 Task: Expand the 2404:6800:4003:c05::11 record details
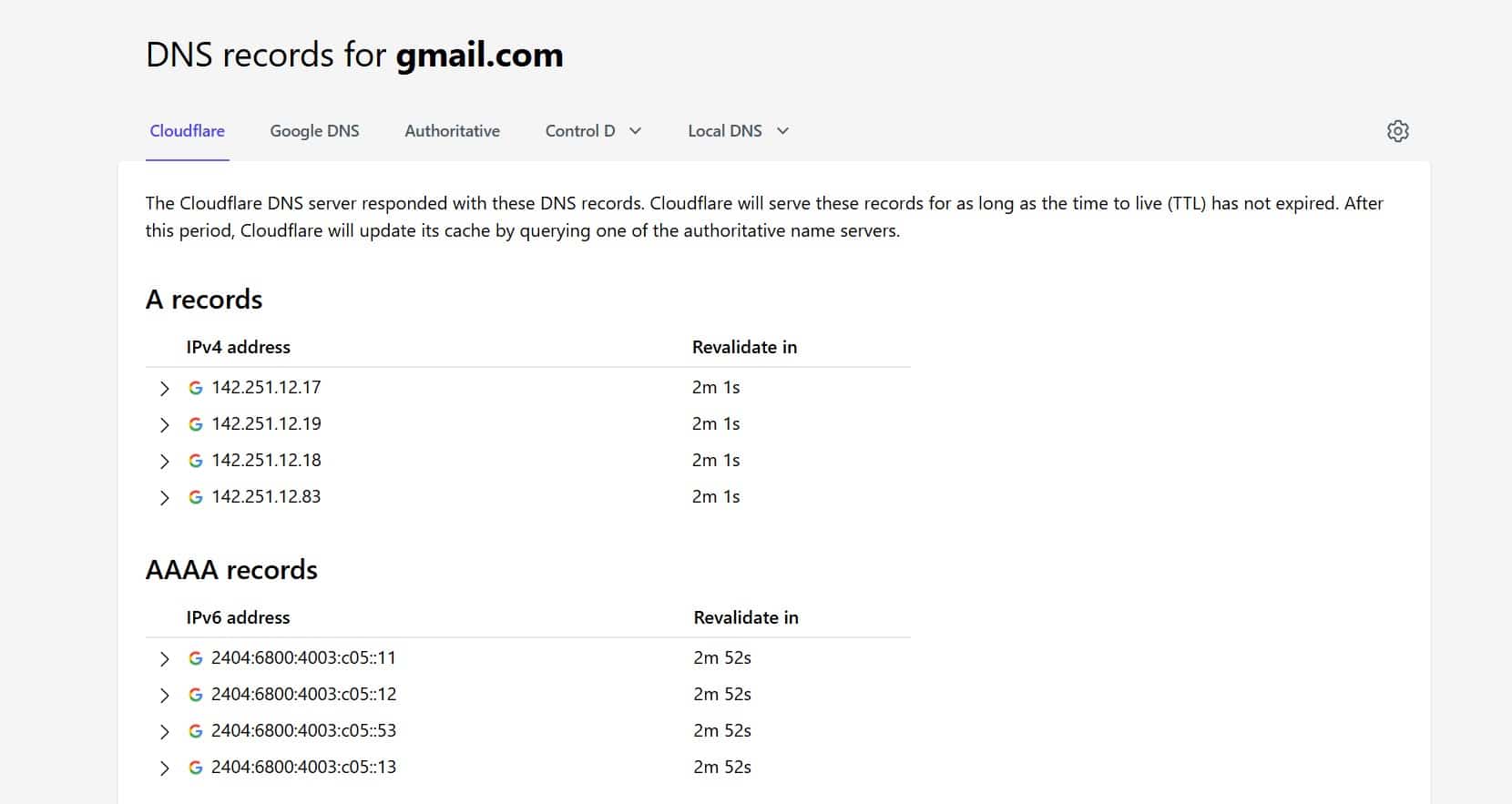(164, 659)
